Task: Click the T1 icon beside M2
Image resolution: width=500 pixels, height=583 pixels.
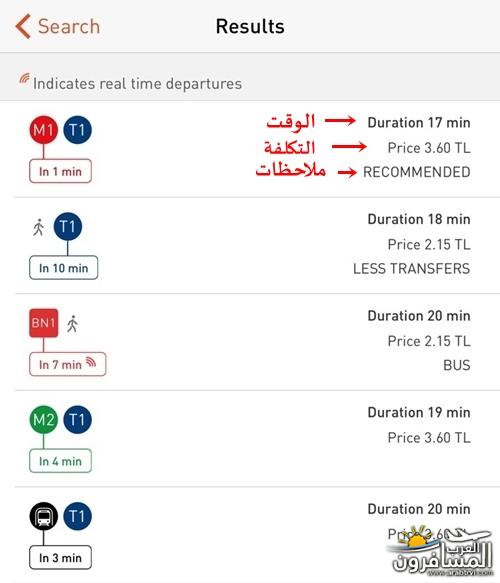Action: click(x=77, y=420)
